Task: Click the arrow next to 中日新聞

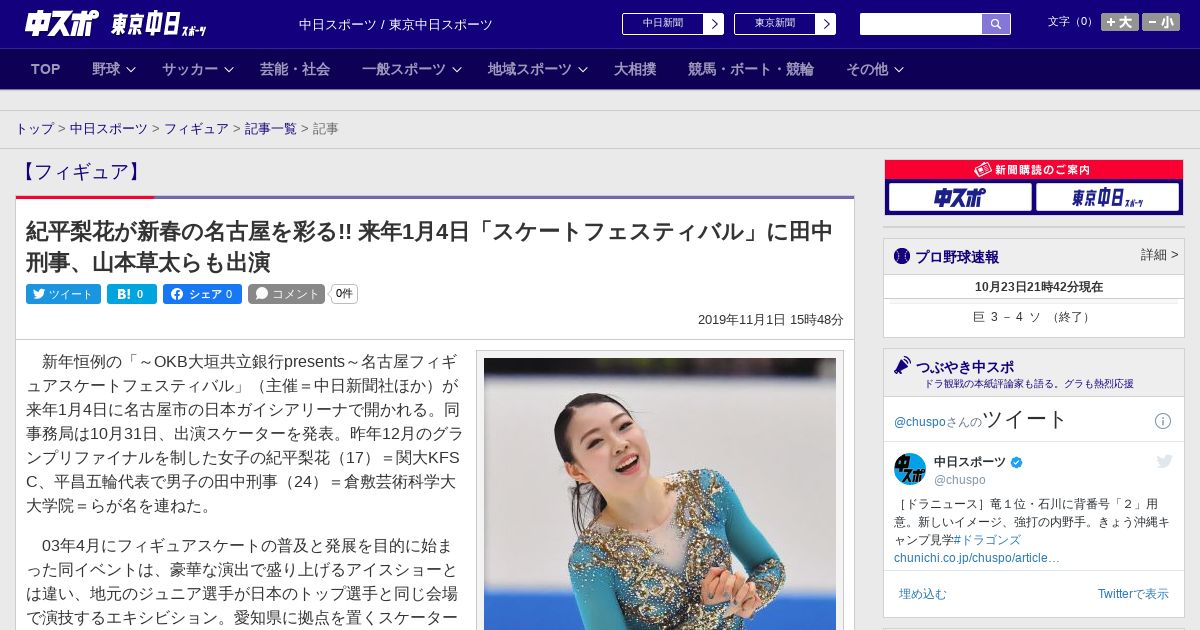Action: point(713,24)
